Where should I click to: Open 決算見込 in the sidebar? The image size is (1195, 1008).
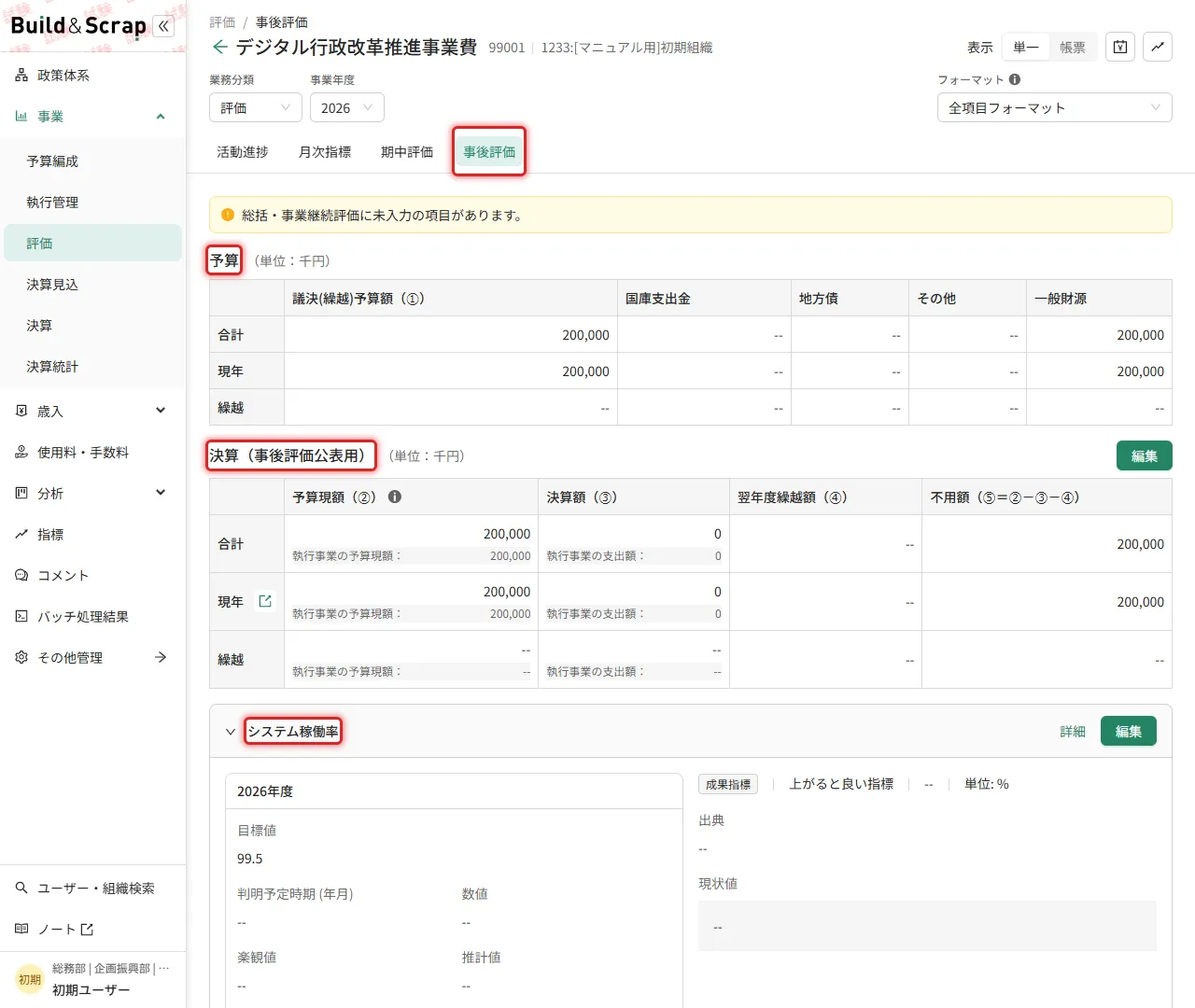(92, 284)
